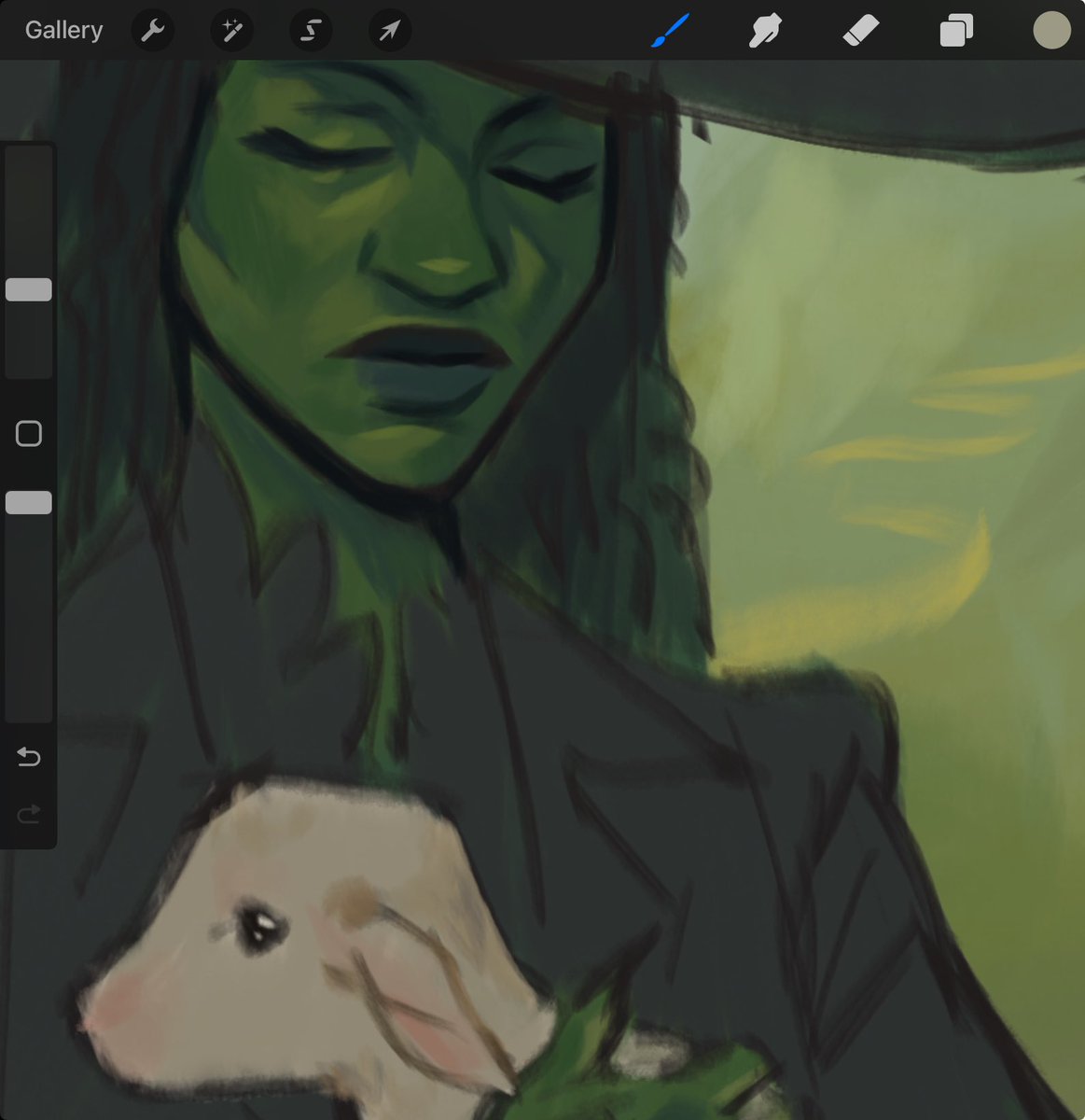Undo the last stroke

(29, 757)
